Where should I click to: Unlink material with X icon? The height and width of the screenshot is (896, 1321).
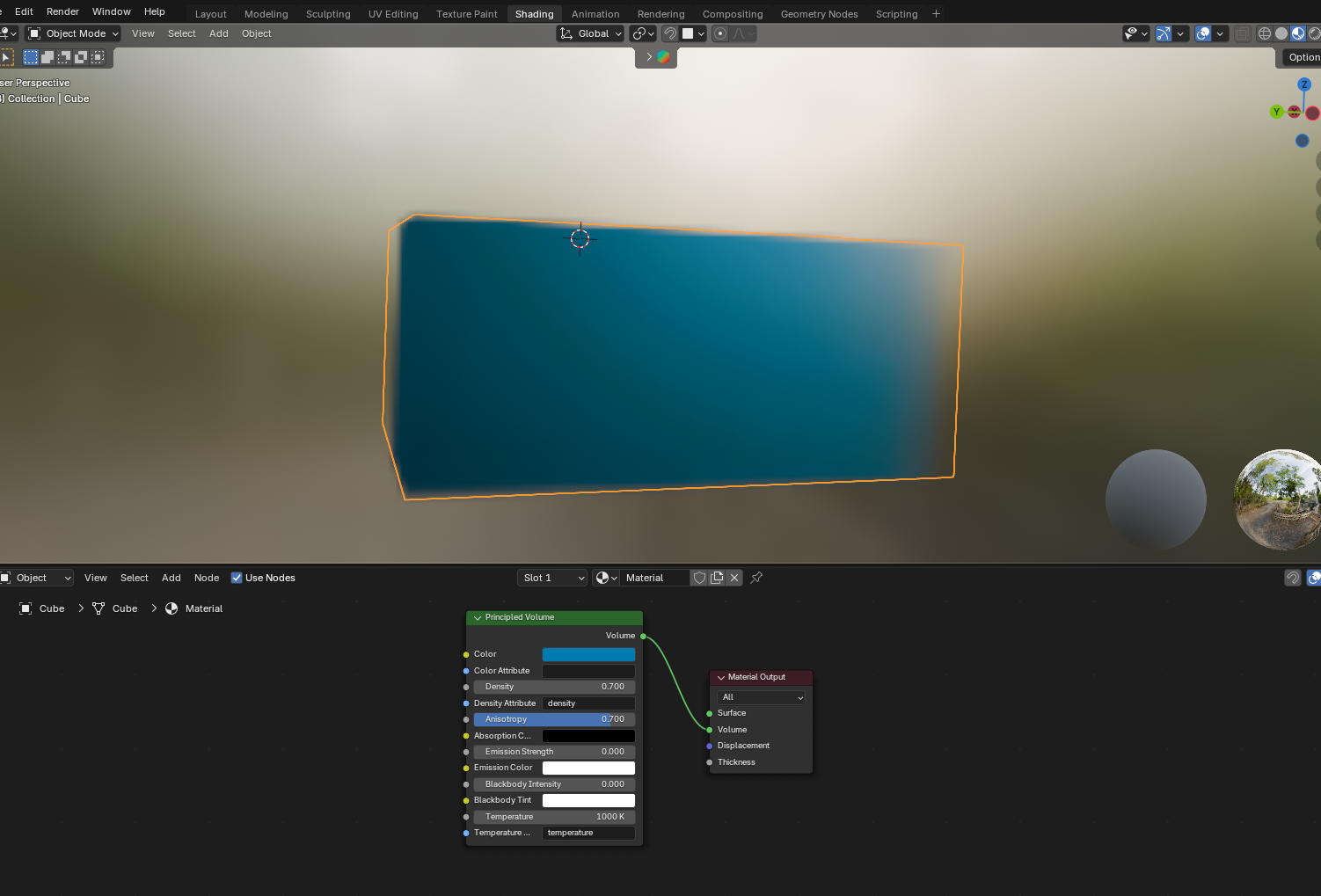click(734, 578)
